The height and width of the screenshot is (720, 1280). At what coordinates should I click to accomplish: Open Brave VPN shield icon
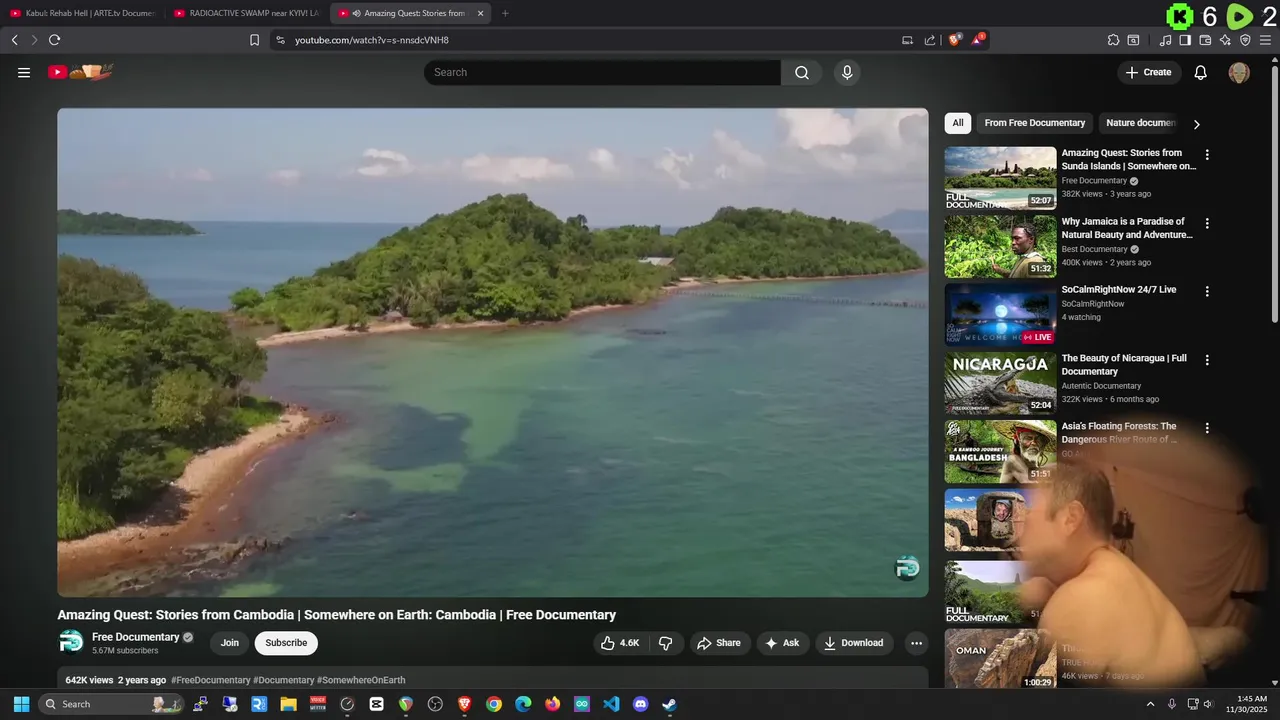(x=1245, y=40)
